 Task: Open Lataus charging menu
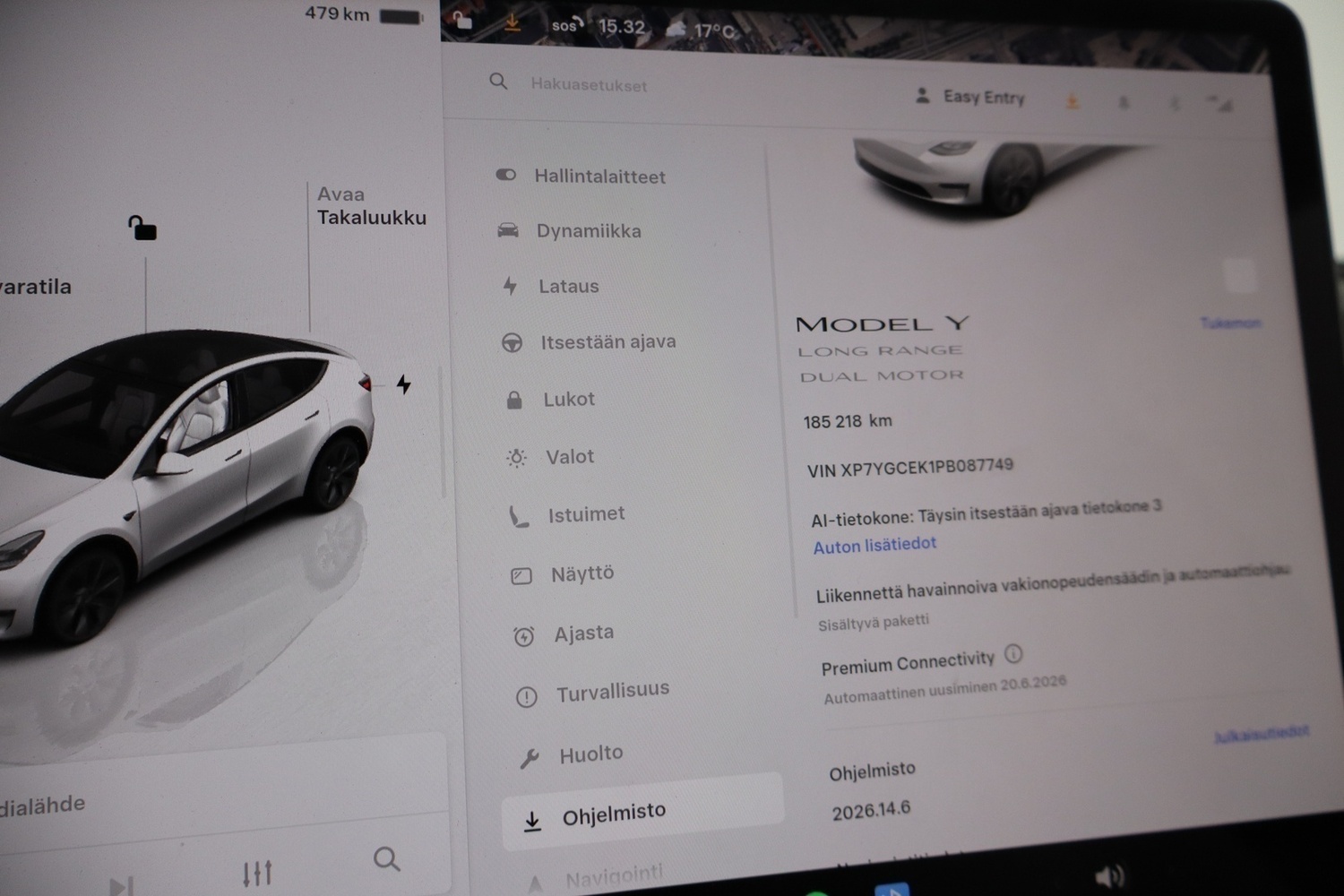[x=568, y=287]
